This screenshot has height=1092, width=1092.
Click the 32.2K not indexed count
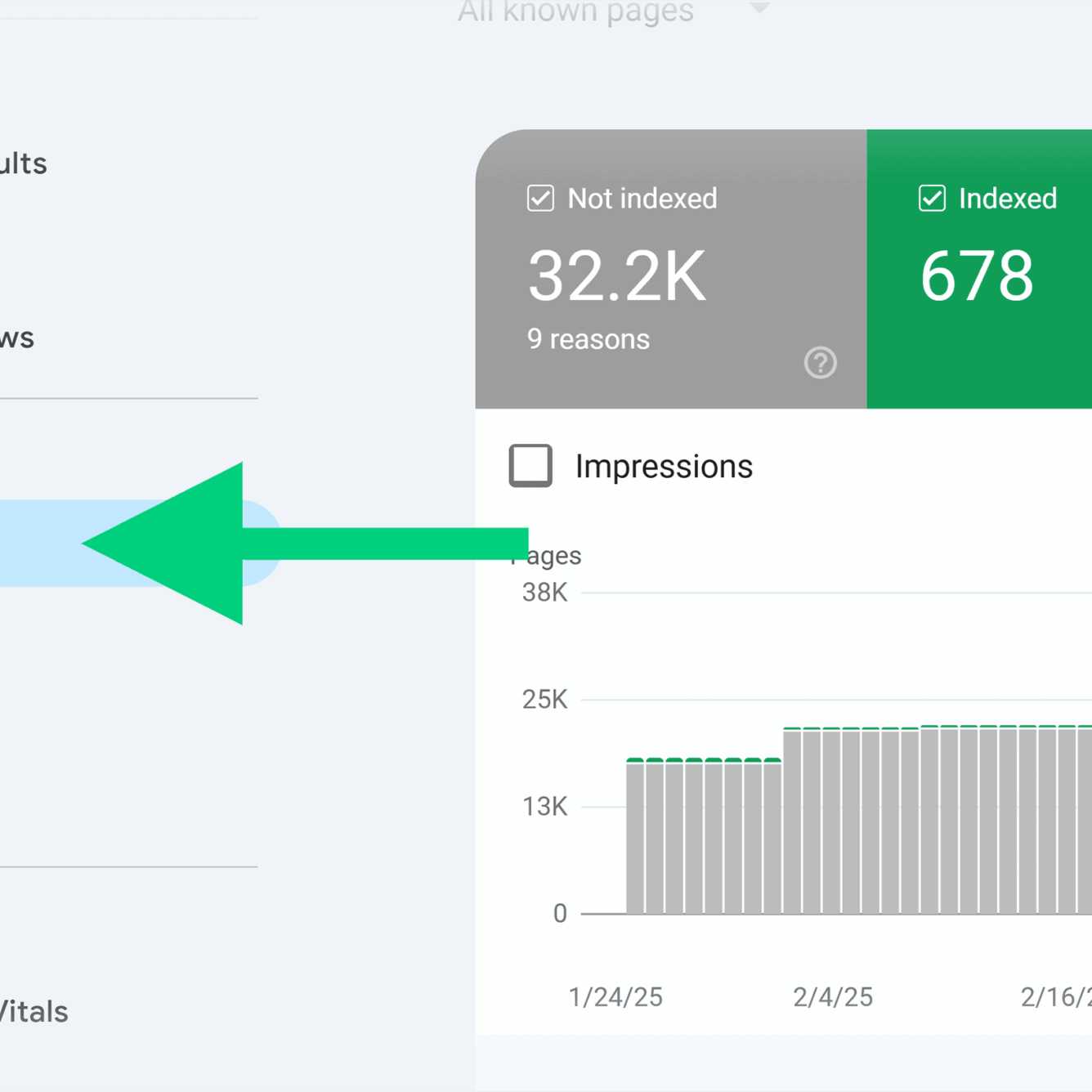[x=616, y=277]
